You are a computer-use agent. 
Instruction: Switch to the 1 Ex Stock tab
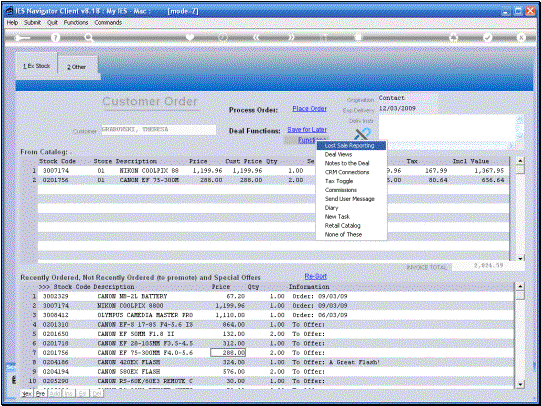37,66
